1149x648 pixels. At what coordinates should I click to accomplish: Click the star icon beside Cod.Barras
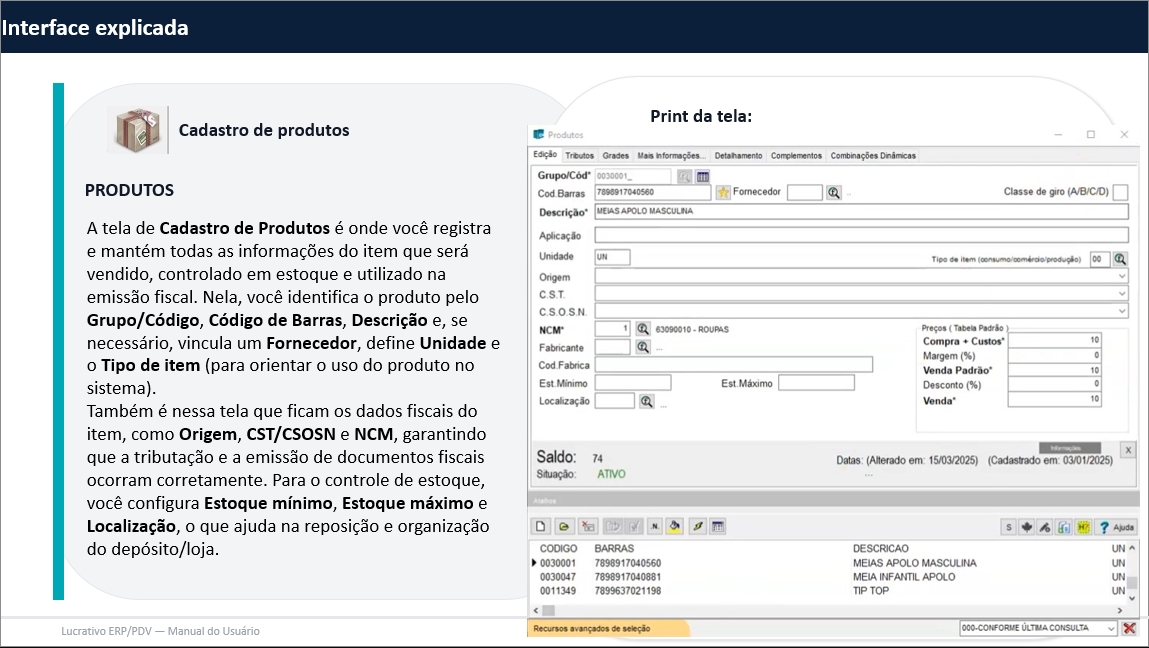(x=723, y=192)
